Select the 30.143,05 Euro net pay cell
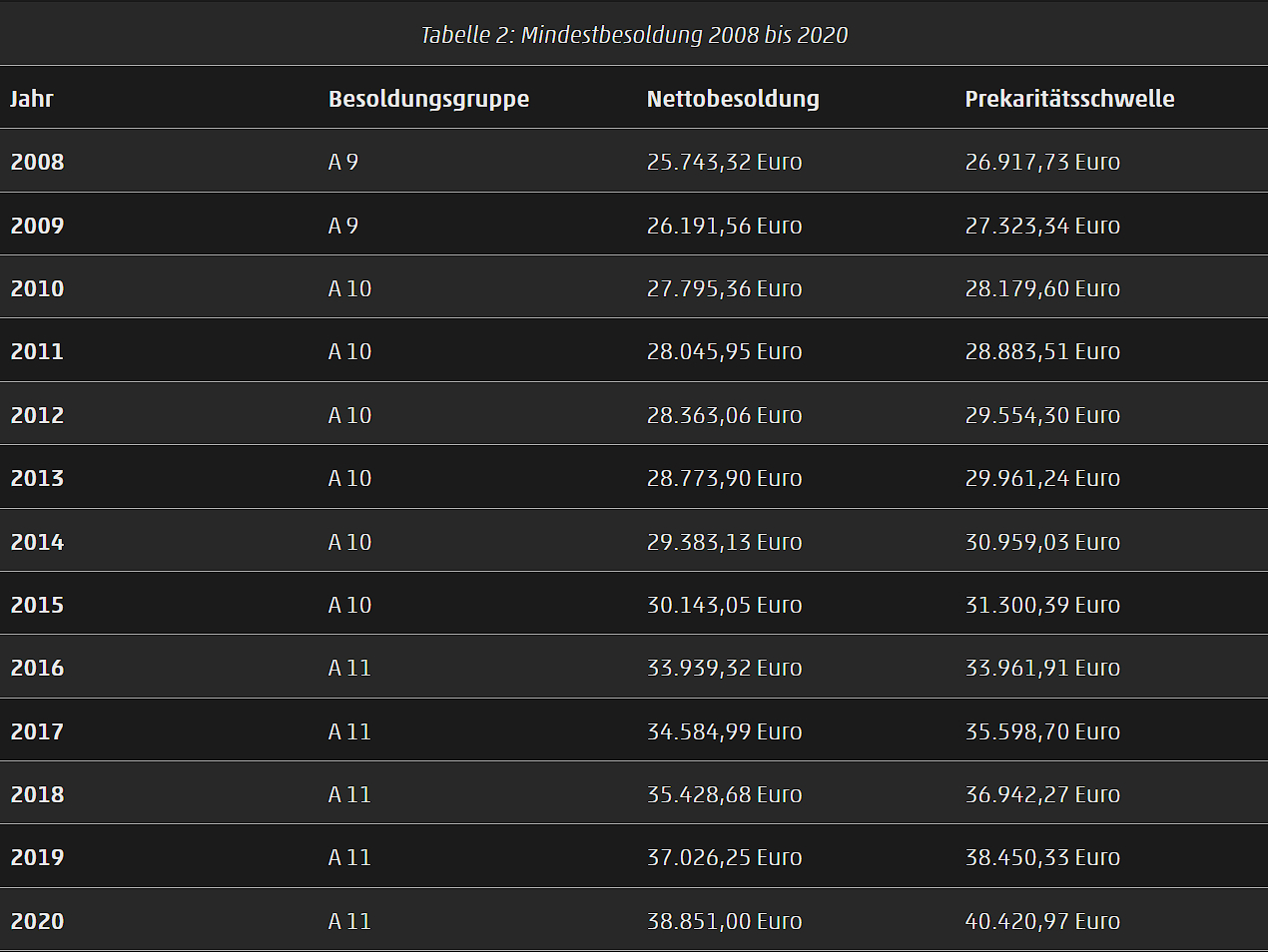 tap(724, 605)
